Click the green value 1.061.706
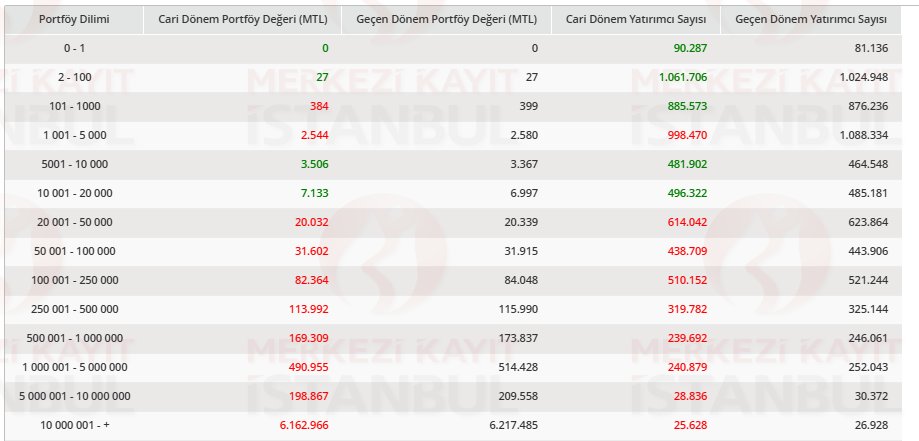 pos(683,77)
